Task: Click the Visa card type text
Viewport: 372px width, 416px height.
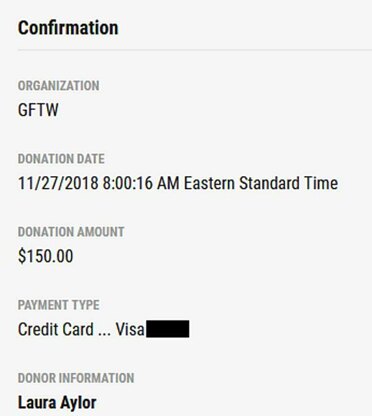Action: click(130, 329)
